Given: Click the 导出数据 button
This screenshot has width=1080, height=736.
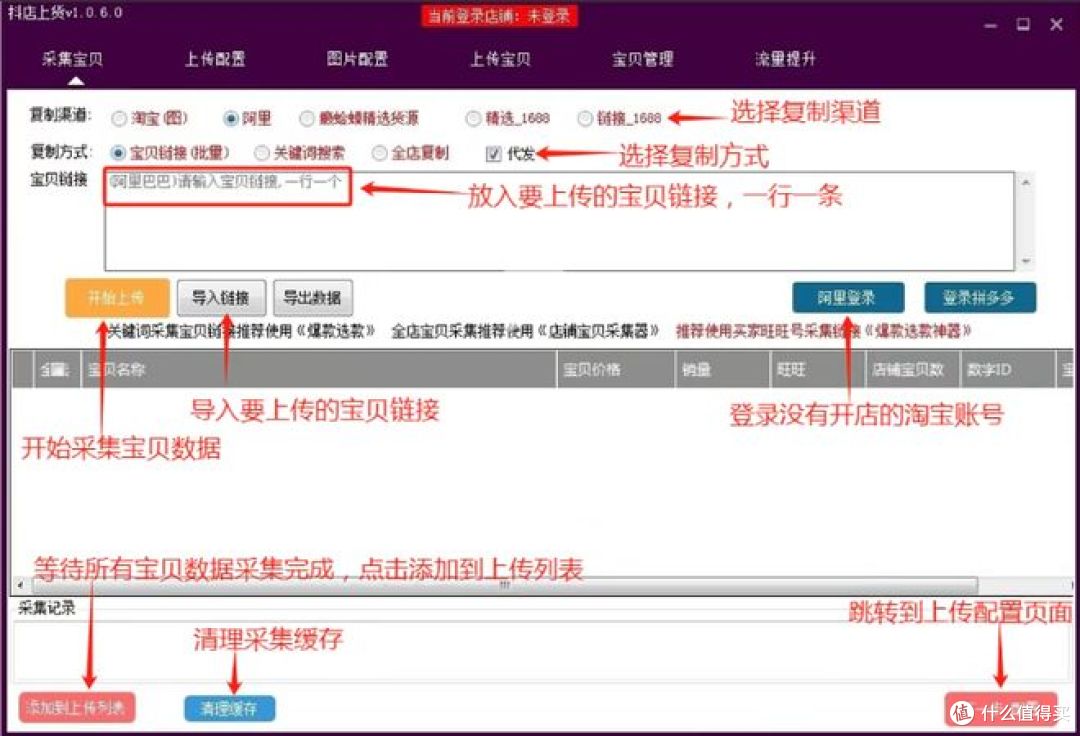Looking at the screenshot, I should tap(313, 297).
